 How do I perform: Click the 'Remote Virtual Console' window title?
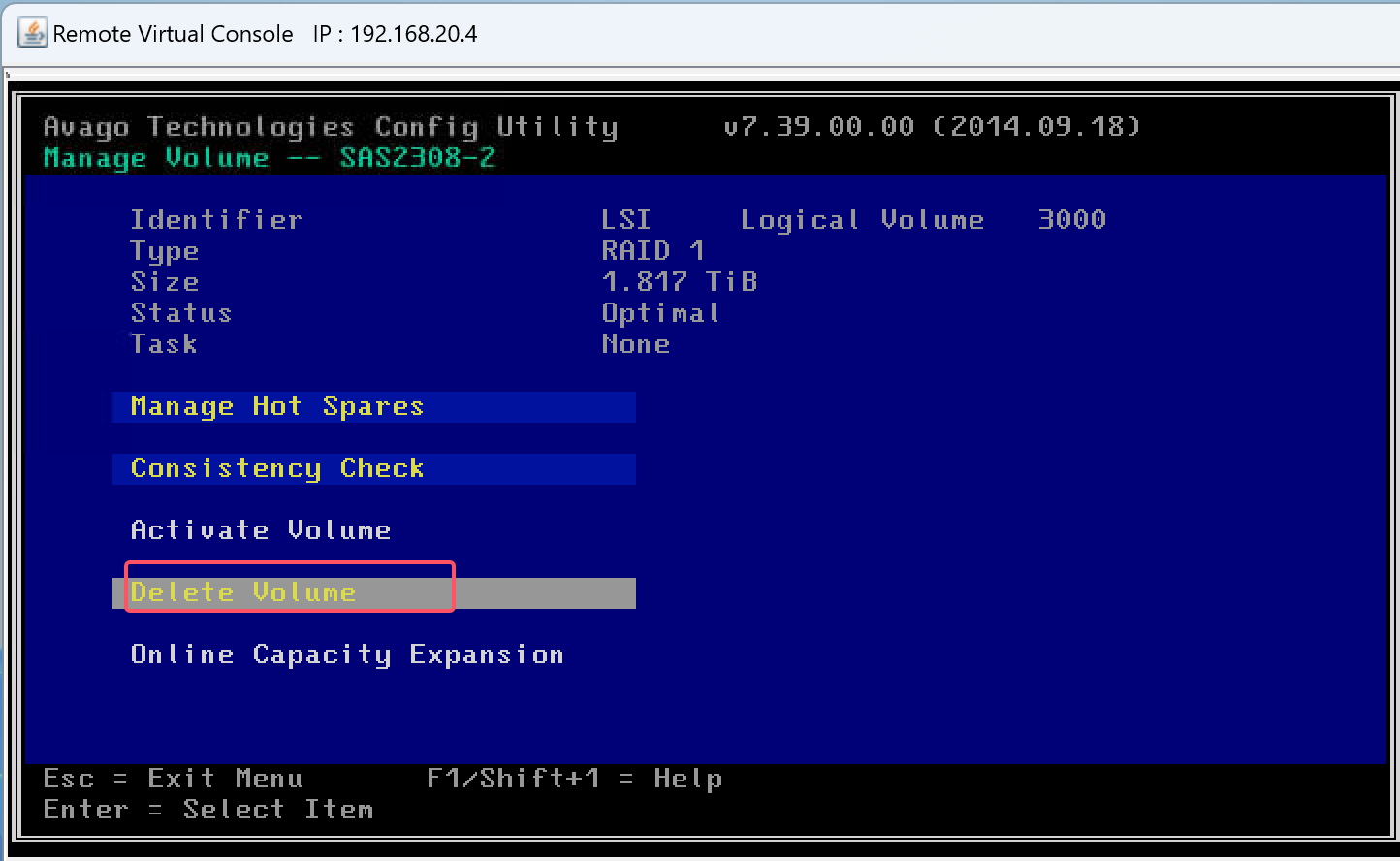pyautogui.click(x=173, y=34)
